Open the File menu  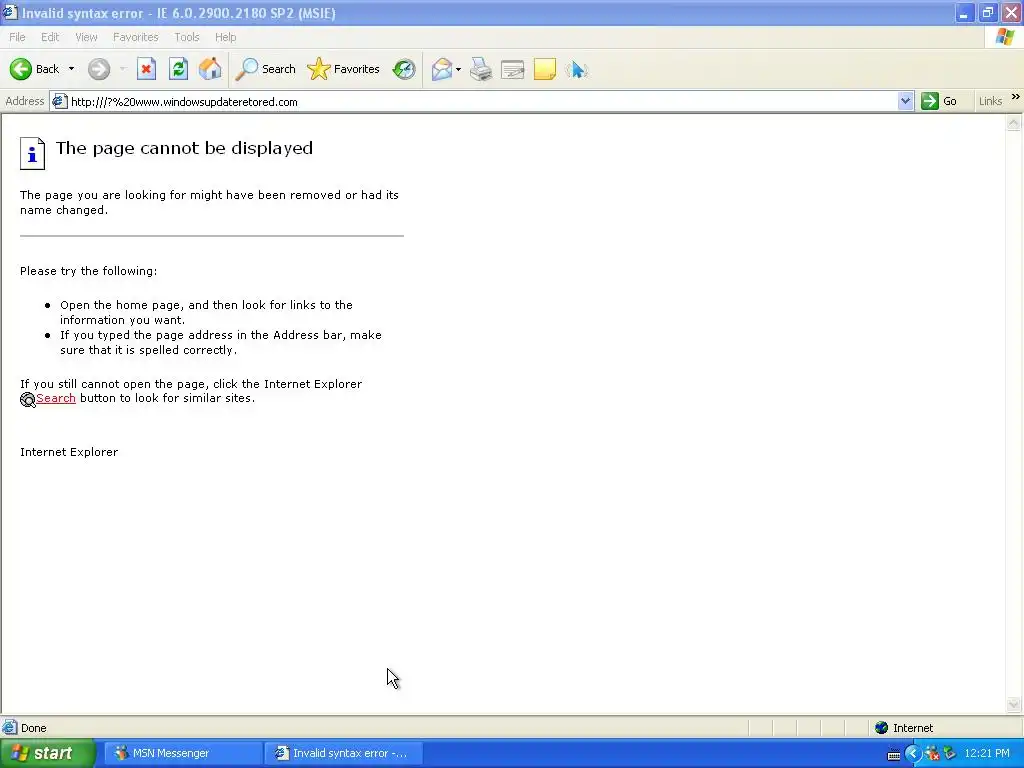point(18,37)
